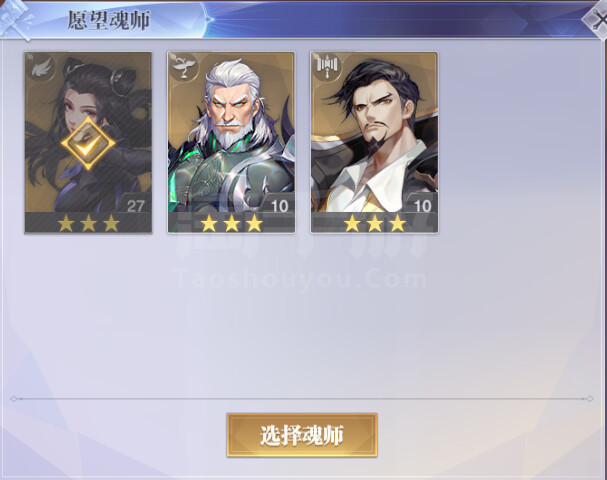Click the 选择魂师 button
The image size is (607, 480).
(302, 435)
